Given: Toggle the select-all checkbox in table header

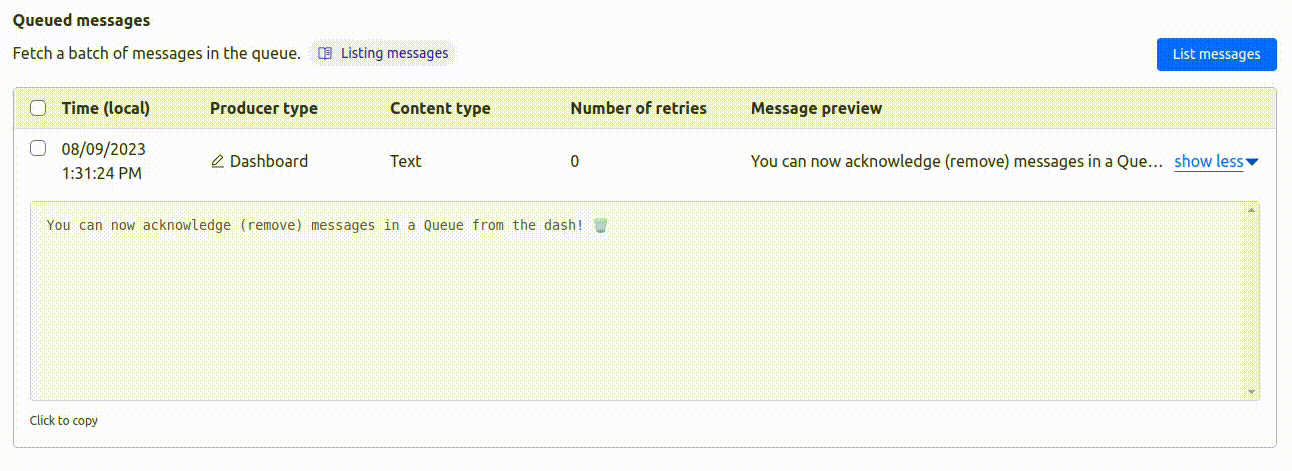Looking at the screenshot, I should [38, 108].
